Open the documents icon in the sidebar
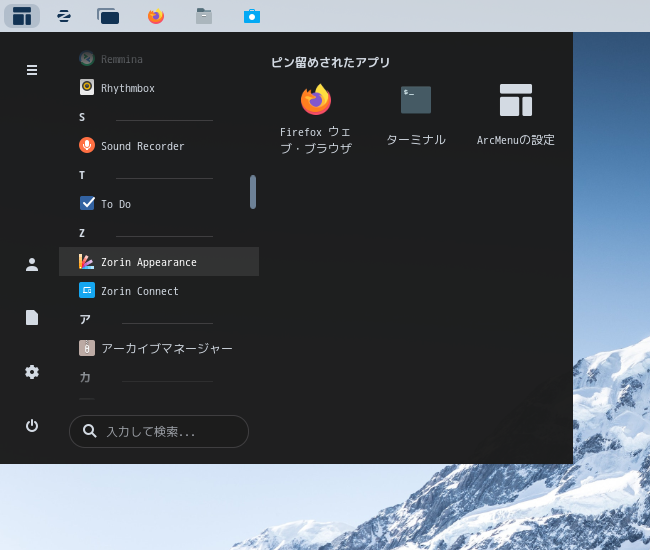 pos(32,318)
